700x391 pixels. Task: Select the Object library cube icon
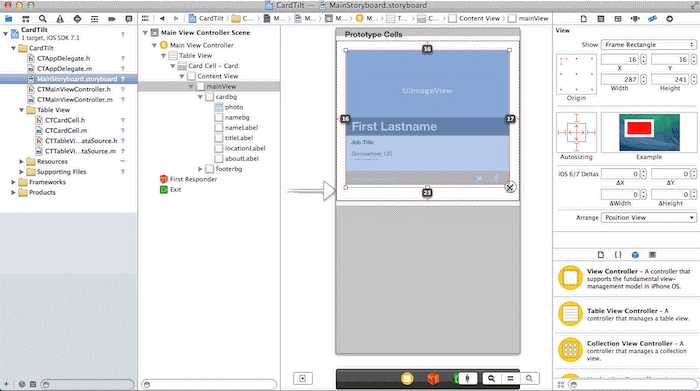coord(635,254)
